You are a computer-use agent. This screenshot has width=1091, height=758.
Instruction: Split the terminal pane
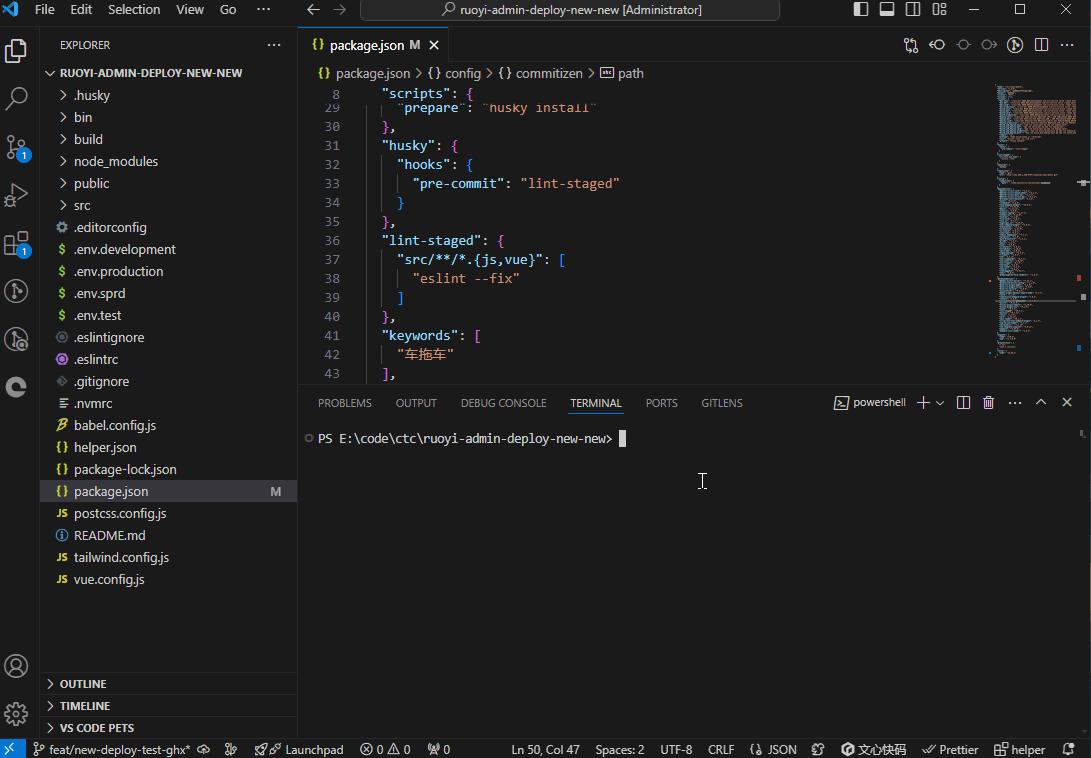pos(964,403)
